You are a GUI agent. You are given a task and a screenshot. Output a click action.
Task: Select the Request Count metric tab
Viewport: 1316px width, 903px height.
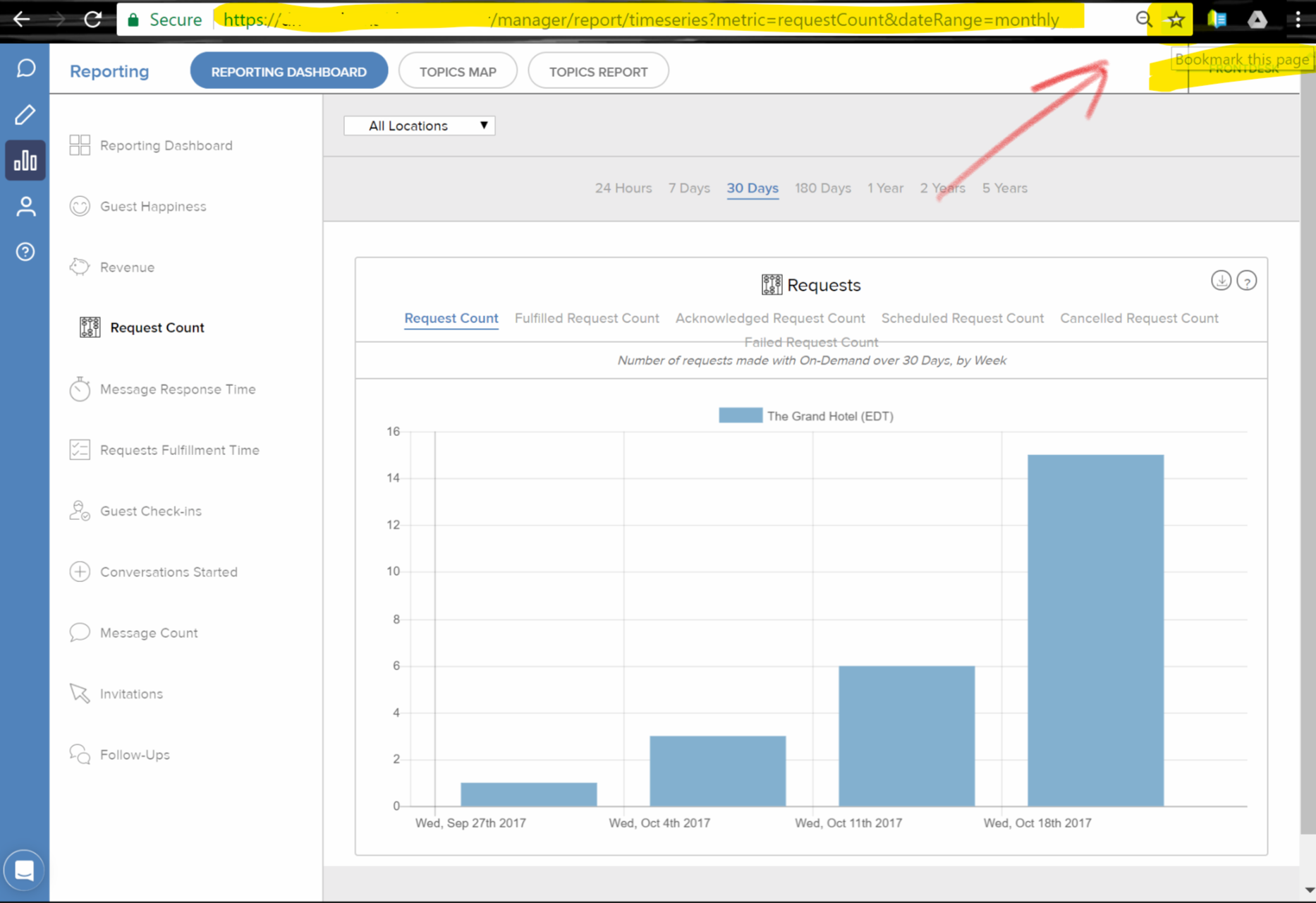point(451,318)
